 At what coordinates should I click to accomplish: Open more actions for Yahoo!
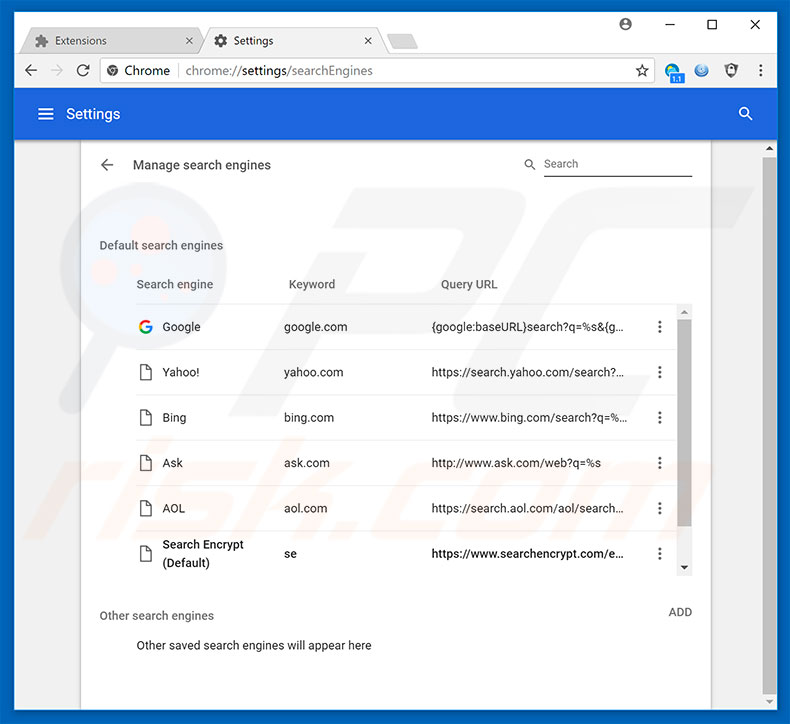coord(660,372)
